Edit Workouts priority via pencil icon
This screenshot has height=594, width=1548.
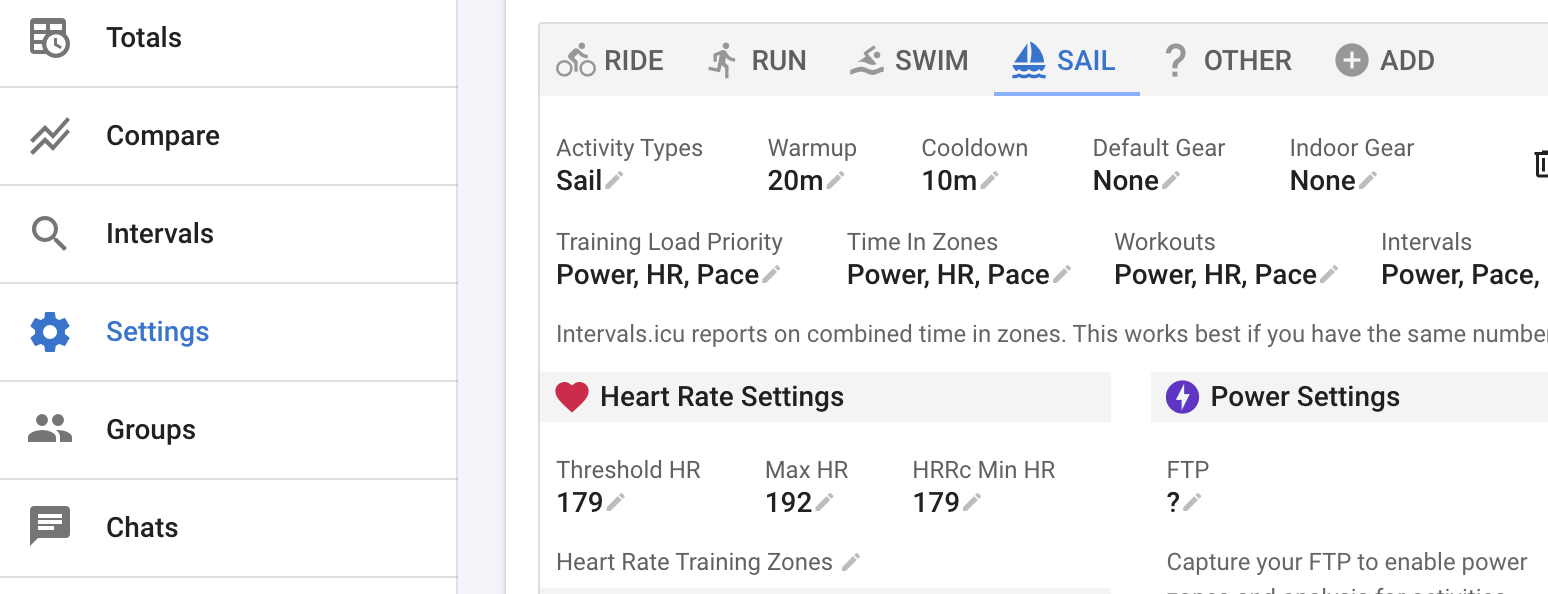point(1329,274)
